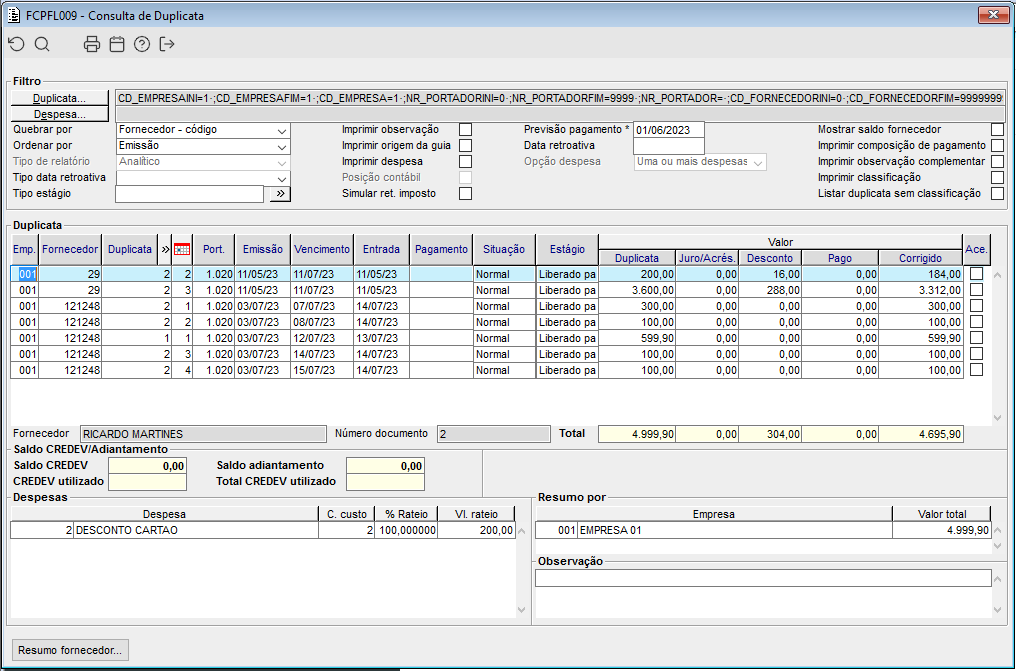
Task: Click the exit arrow toolbar icon
Action: (x=167, y=44)
